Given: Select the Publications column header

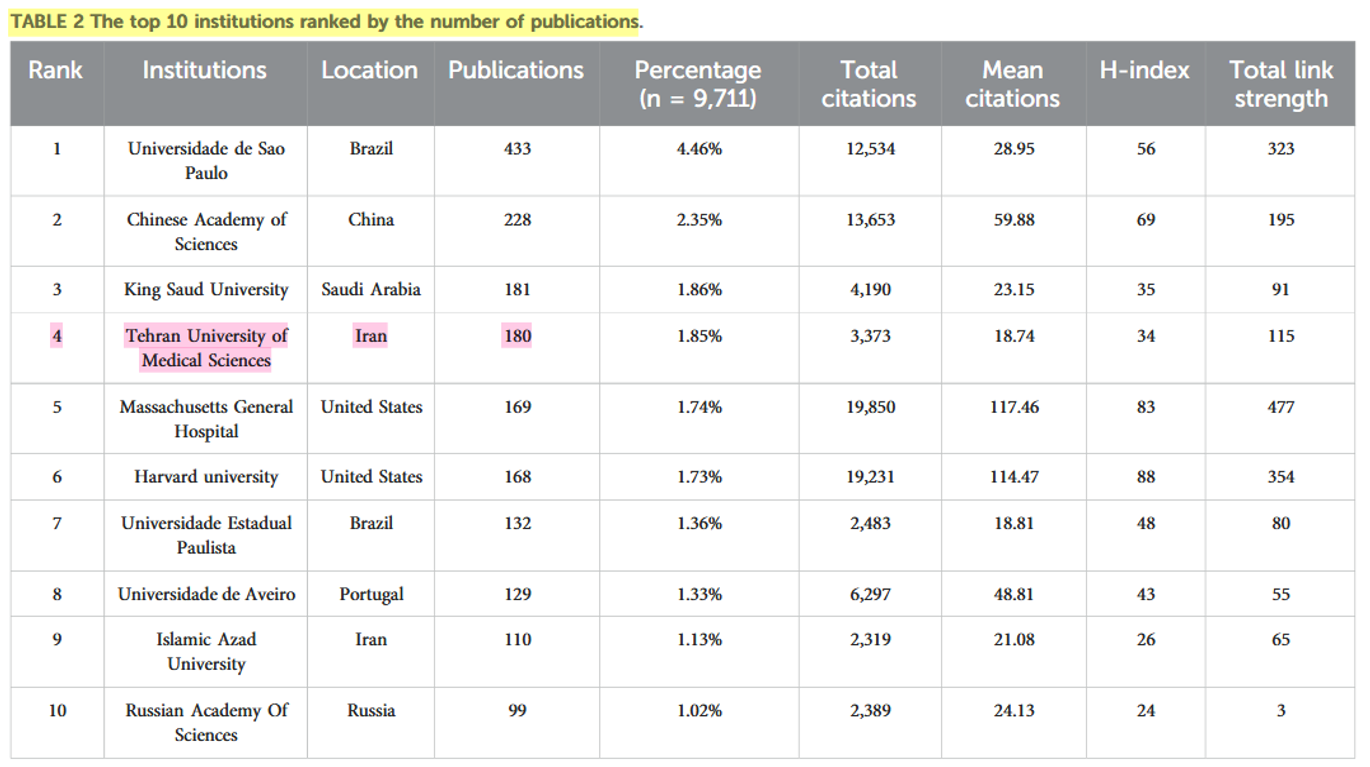Looking at the screenshot, I should click(x=516, y=70).
